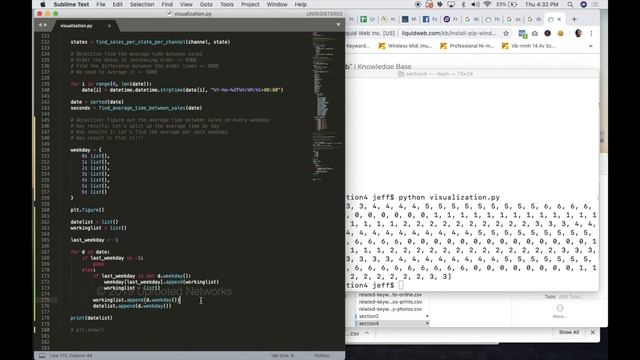
Task: Click the terminal prompt input line
Action: [x=471, y=285]
